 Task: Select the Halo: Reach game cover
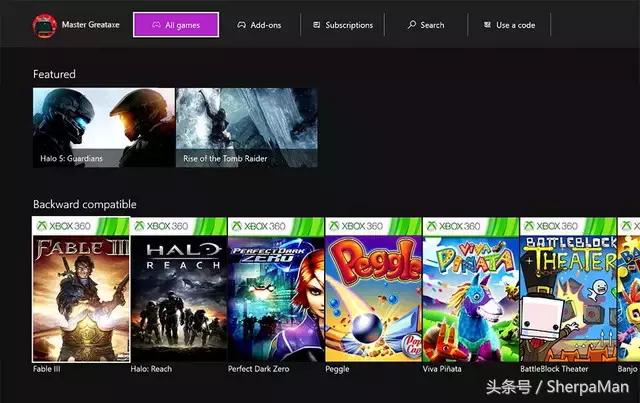179,289
